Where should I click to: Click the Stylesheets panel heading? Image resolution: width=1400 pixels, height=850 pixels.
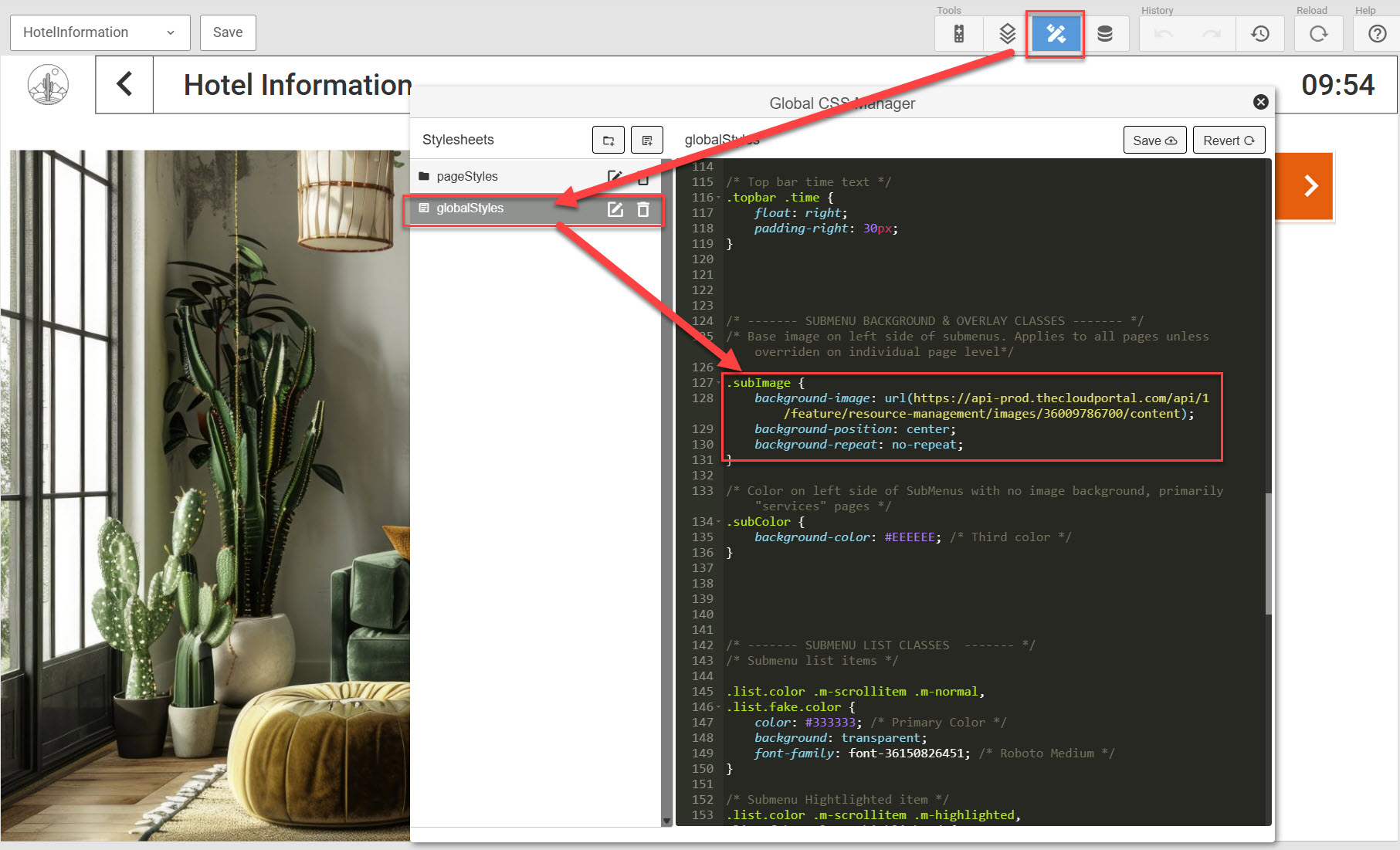coord(458,140)
